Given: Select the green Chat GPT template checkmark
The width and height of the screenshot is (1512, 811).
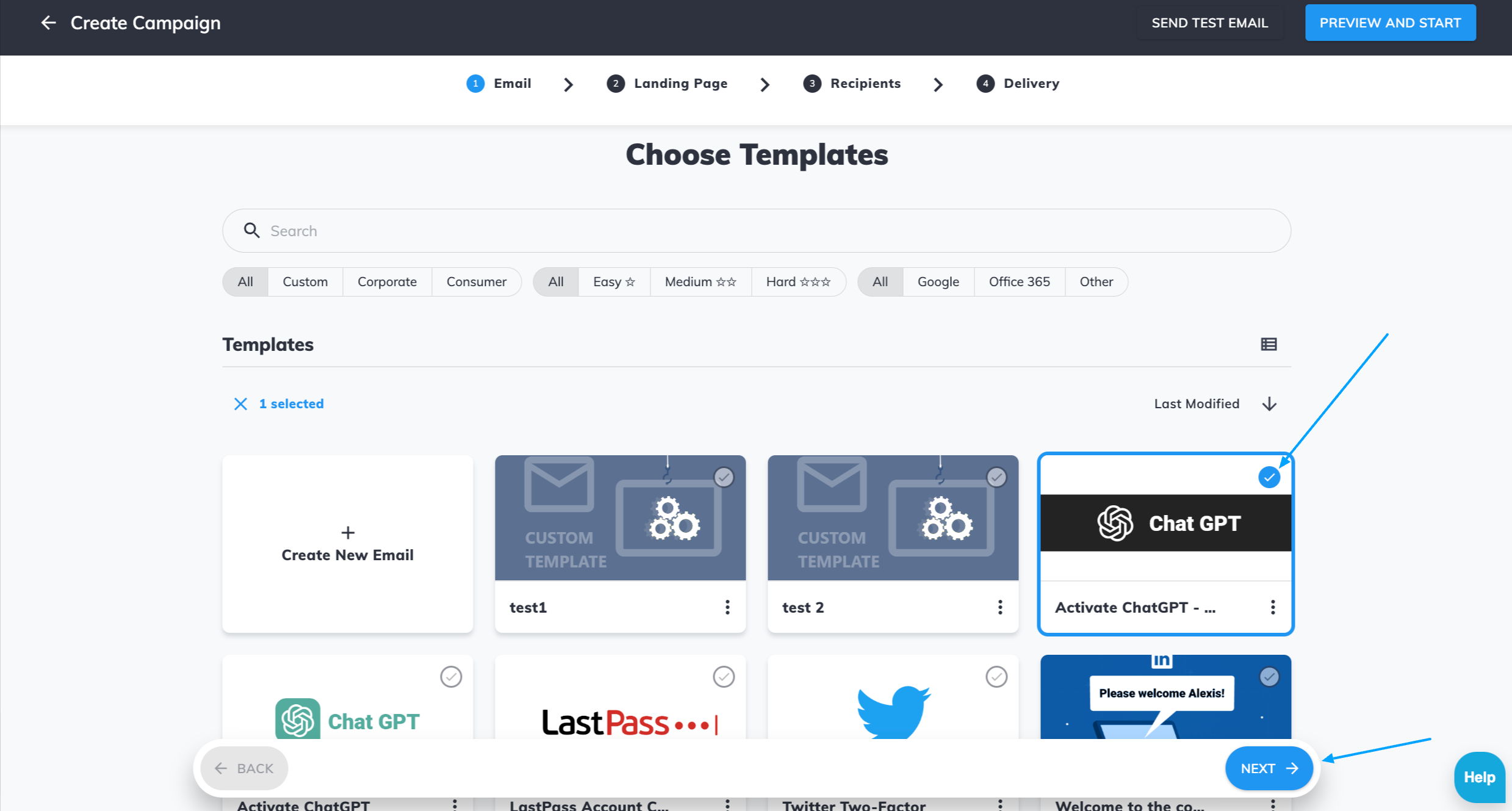Looking at the screenshot, I should 451,677.
